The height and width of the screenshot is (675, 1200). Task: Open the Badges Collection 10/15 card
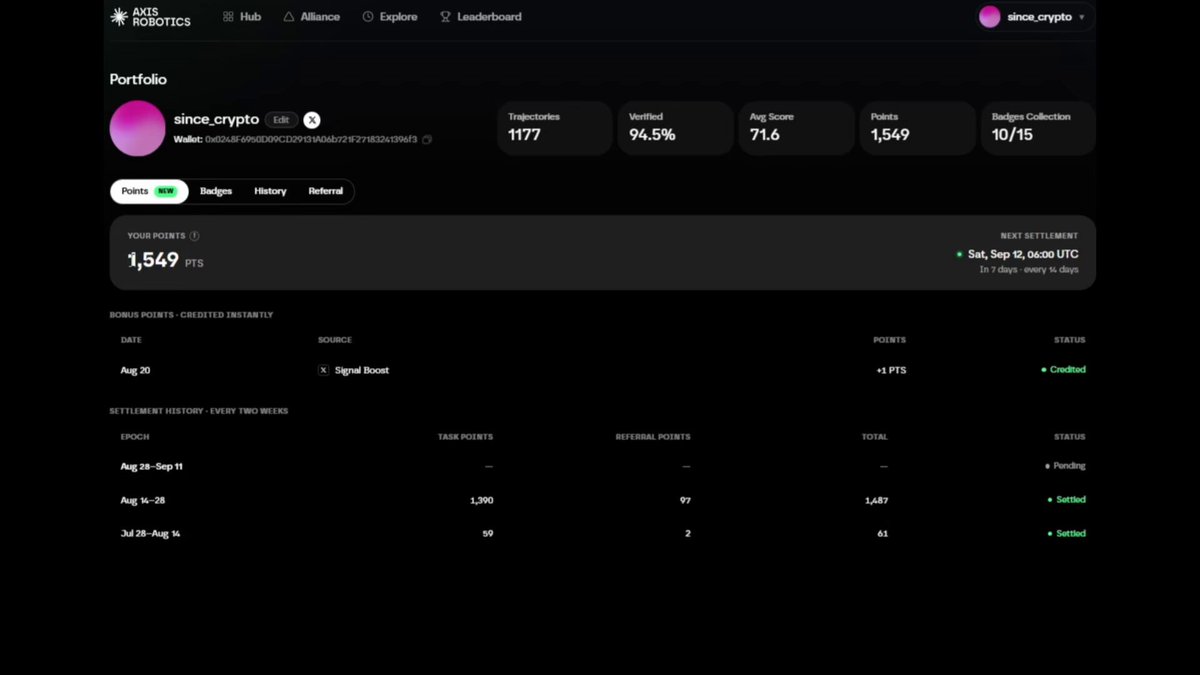(1038, 128)
